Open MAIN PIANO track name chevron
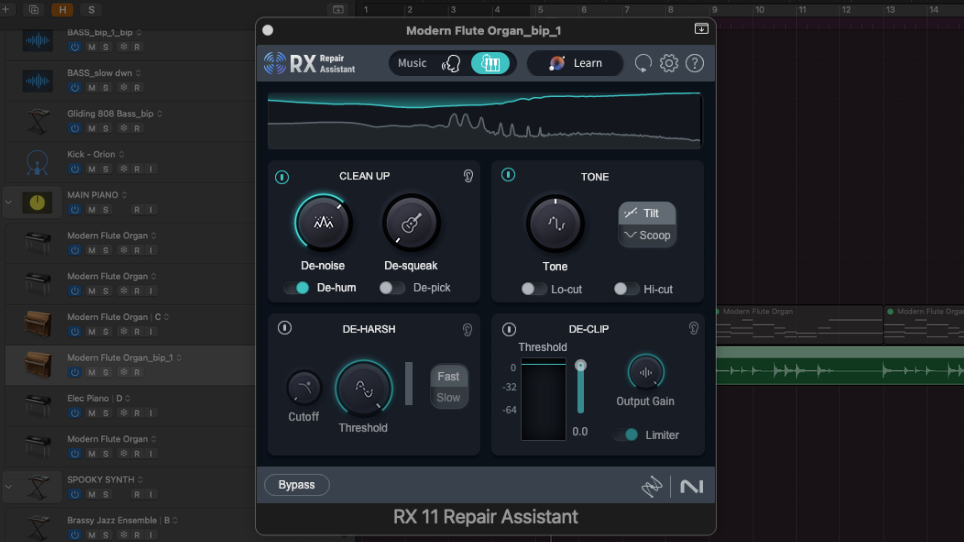This screenshot has width=964, height=542. coord(125,195)
